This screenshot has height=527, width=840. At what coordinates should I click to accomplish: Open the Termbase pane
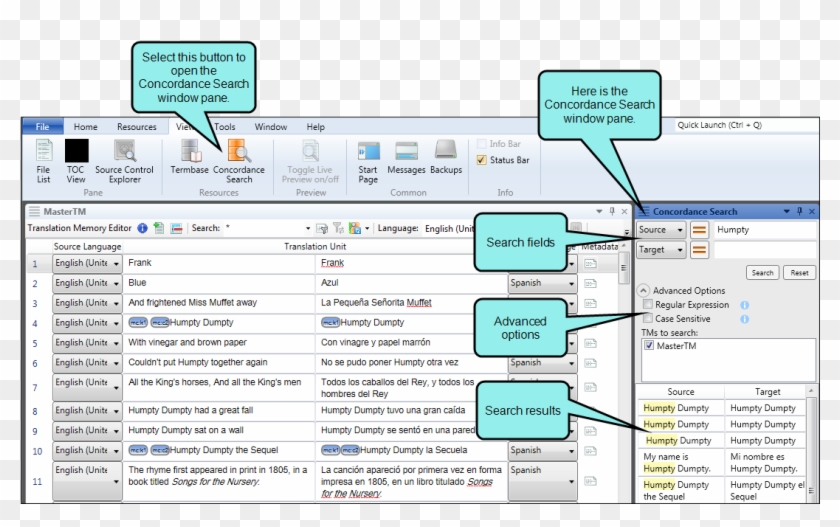coord(190,156)
